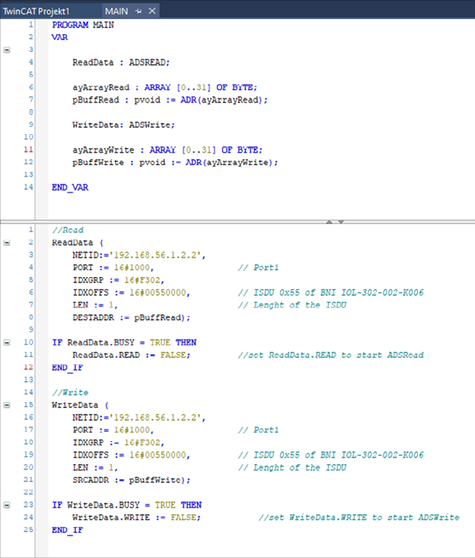Click the 'set WriteData.WRITE to start ADSWrite' comment
This screenshot has width=475, height=558.
coord(359,517)
